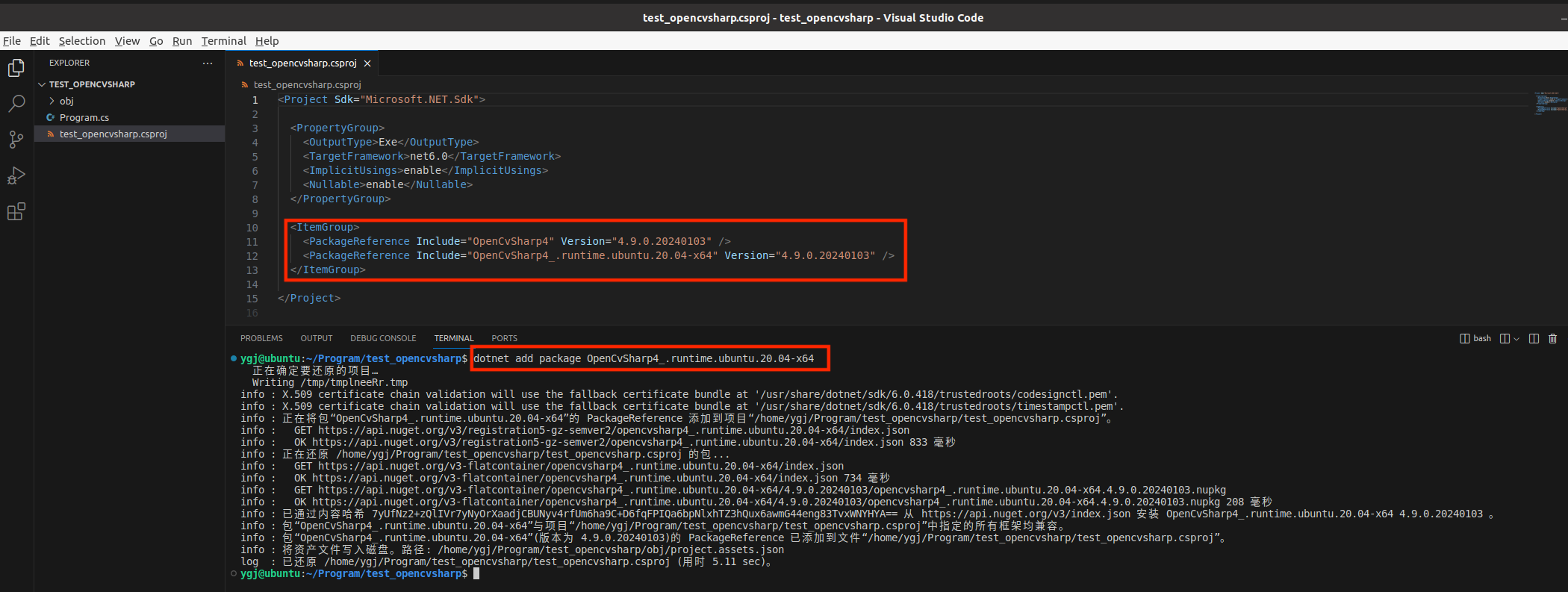The image size is (1568, 592).
Task: Open the Help menu
Action: click(267, 41)
